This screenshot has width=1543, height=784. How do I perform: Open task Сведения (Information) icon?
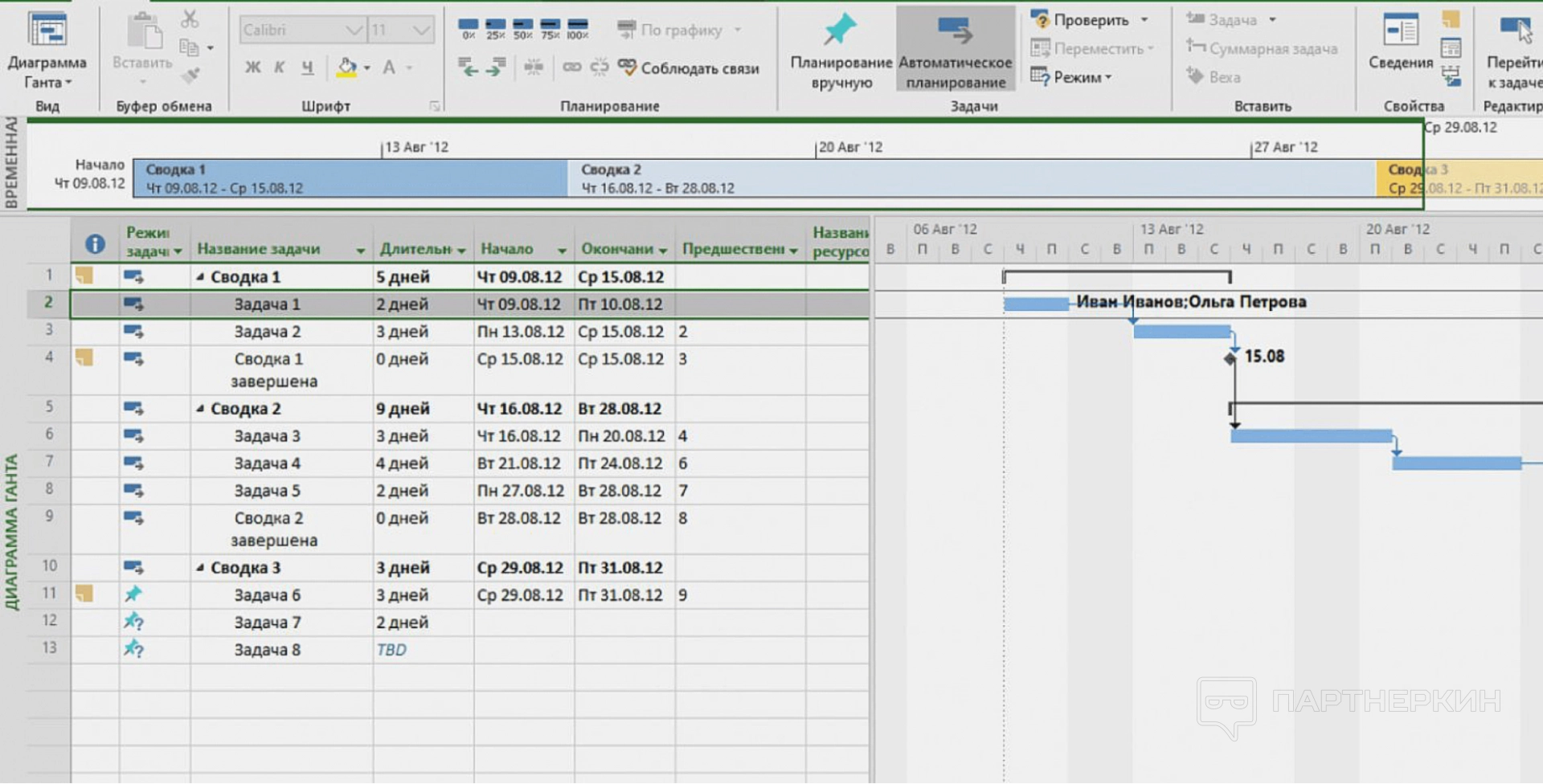click(x=1401, y=32)
